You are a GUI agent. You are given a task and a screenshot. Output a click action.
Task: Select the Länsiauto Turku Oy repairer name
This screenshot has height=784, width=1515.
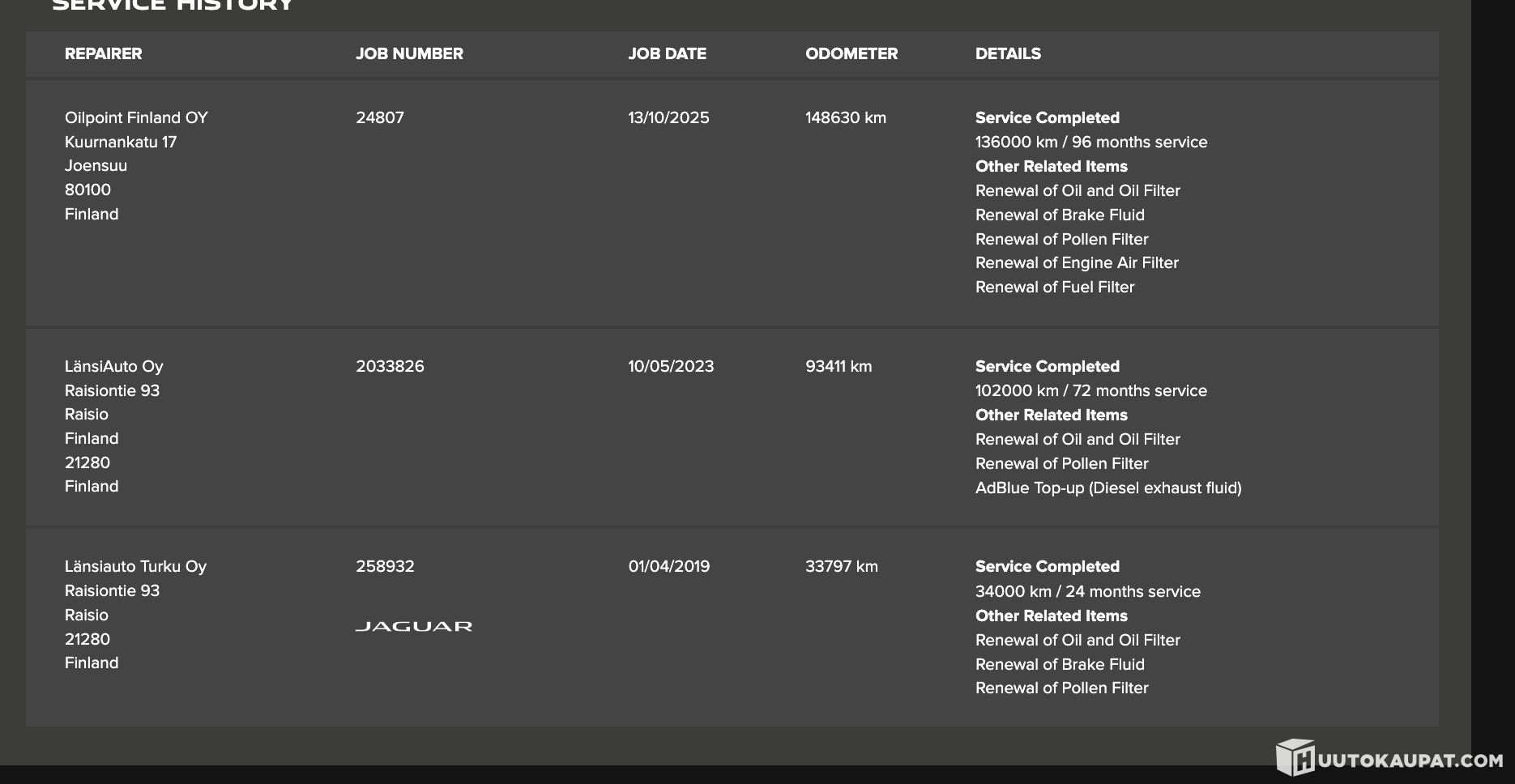click(x=135, y=566)
